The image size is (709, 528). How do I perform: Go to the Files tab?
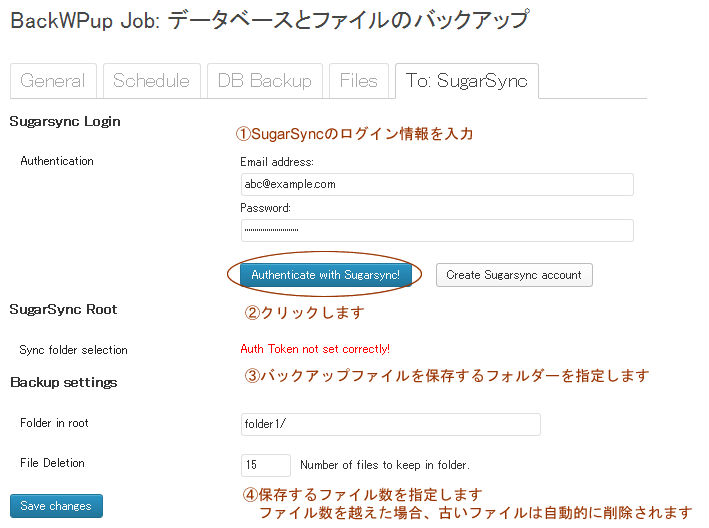(x=359, y=81)
